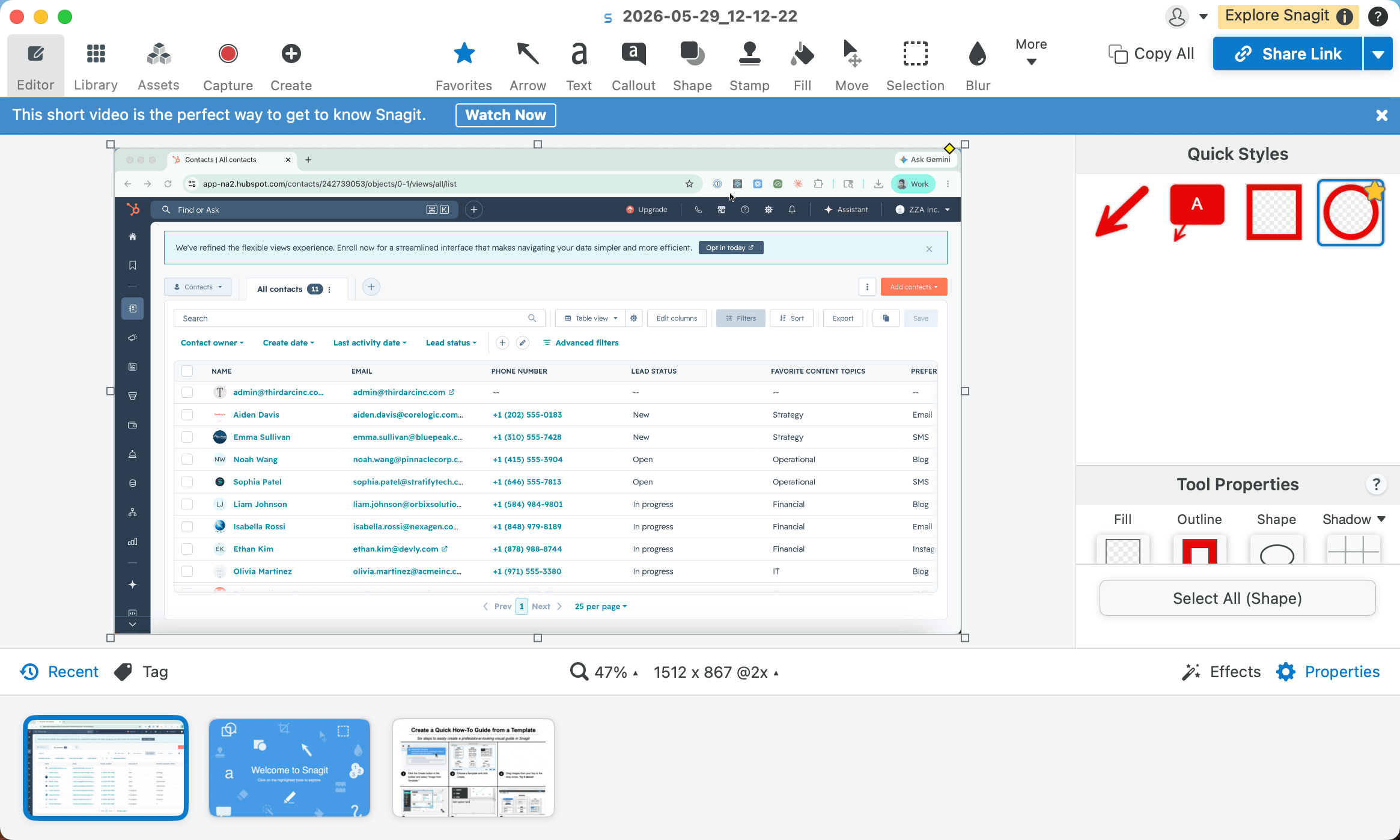The height and width of the screenshot is (840, 1400).
Task: Expand the Share Link dropdown arrow
Action: [x=1378, y=53]
